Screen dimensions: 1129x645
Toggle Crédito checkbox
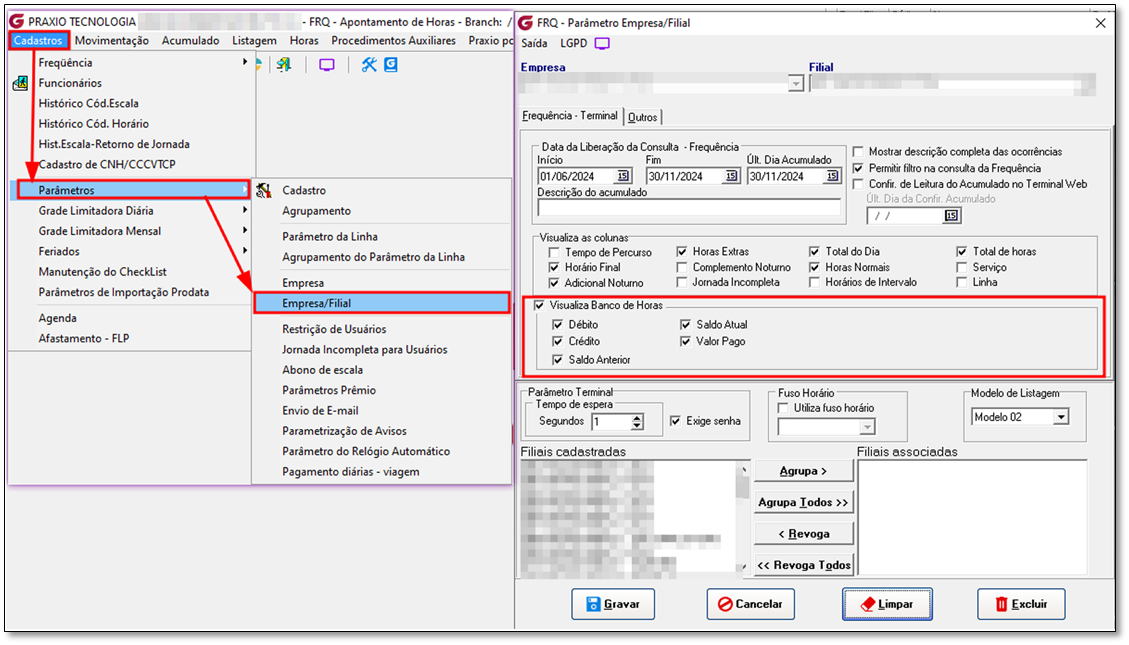(x=557, y=341)
